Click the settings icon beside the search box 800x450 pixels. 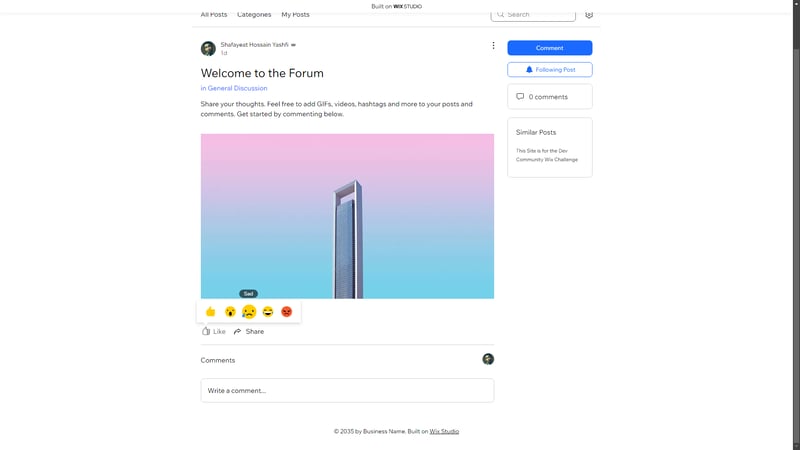click(589, 15)
